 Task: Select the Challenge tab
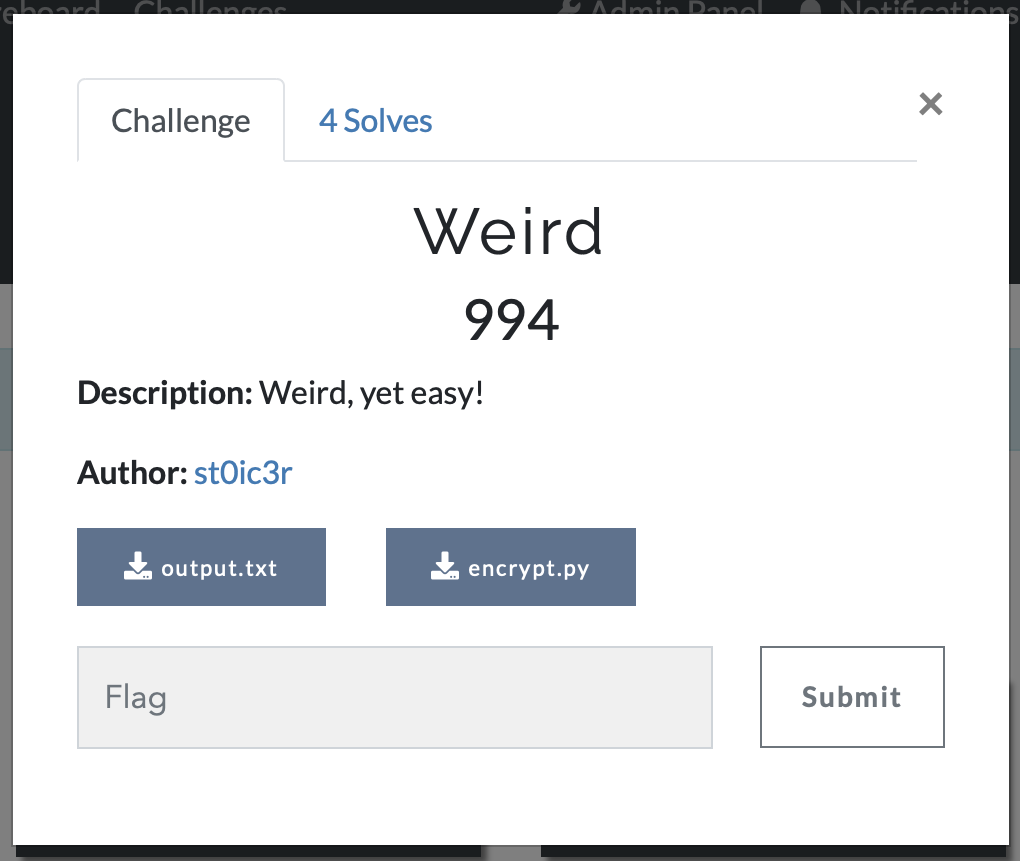[181, 121]
